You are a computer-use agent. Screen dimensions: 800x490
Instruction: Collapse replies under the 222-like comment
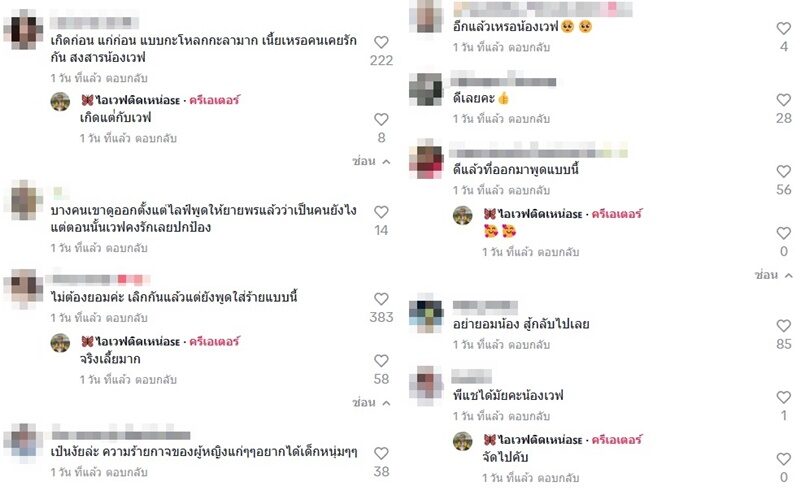pyautogui.click(x=371, y=161)
